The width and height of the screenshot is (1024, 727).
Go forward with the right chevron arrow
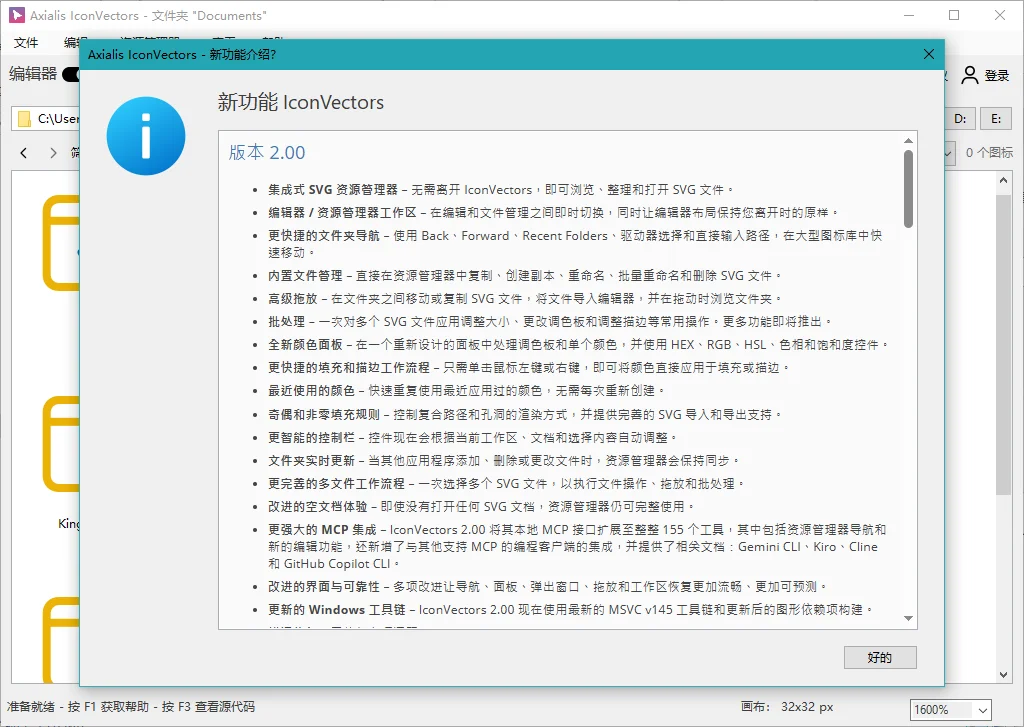tap(53, 153)
